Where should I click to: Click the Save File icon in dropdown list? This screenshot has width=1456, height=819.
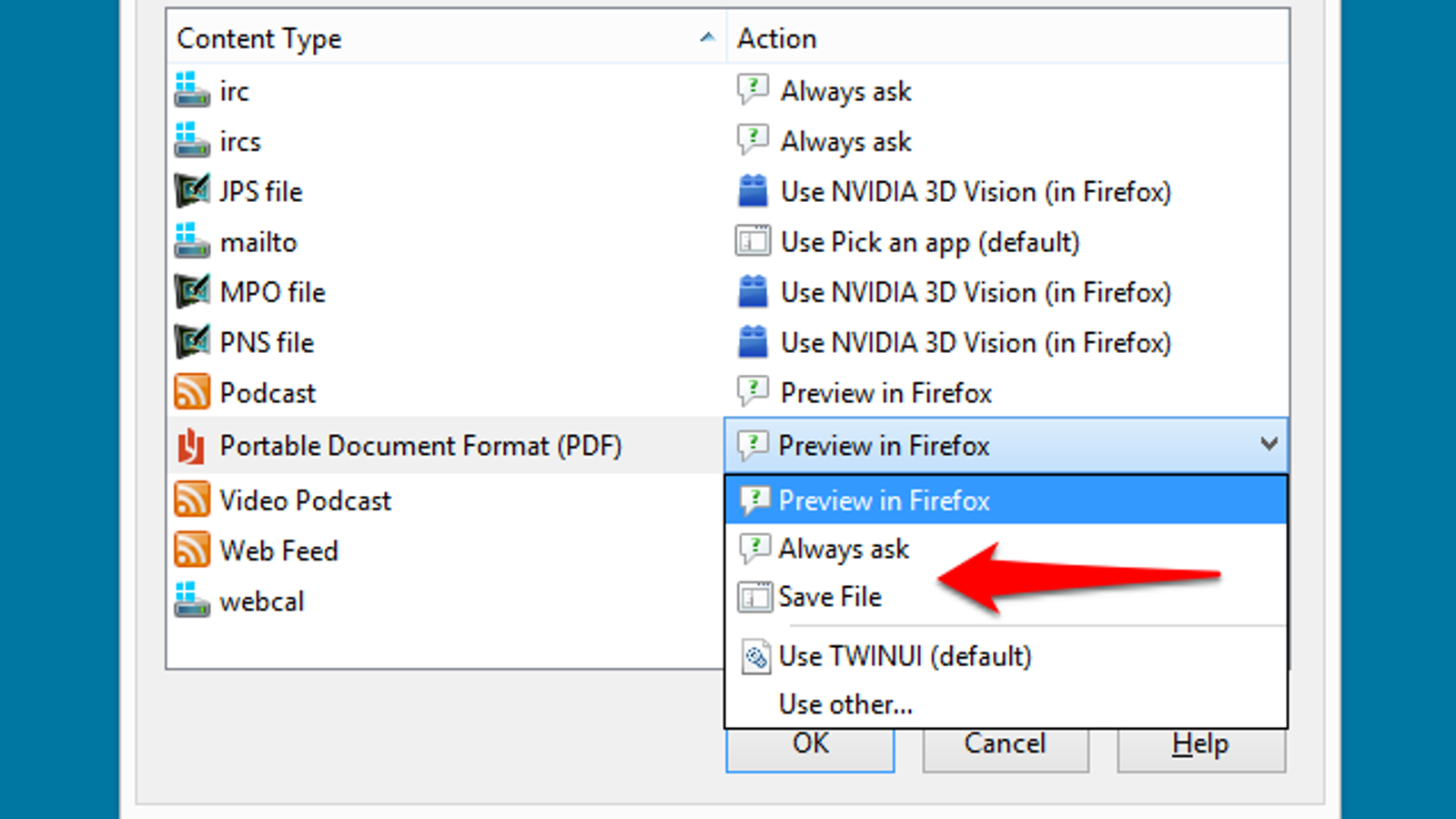tap(754, 597)
